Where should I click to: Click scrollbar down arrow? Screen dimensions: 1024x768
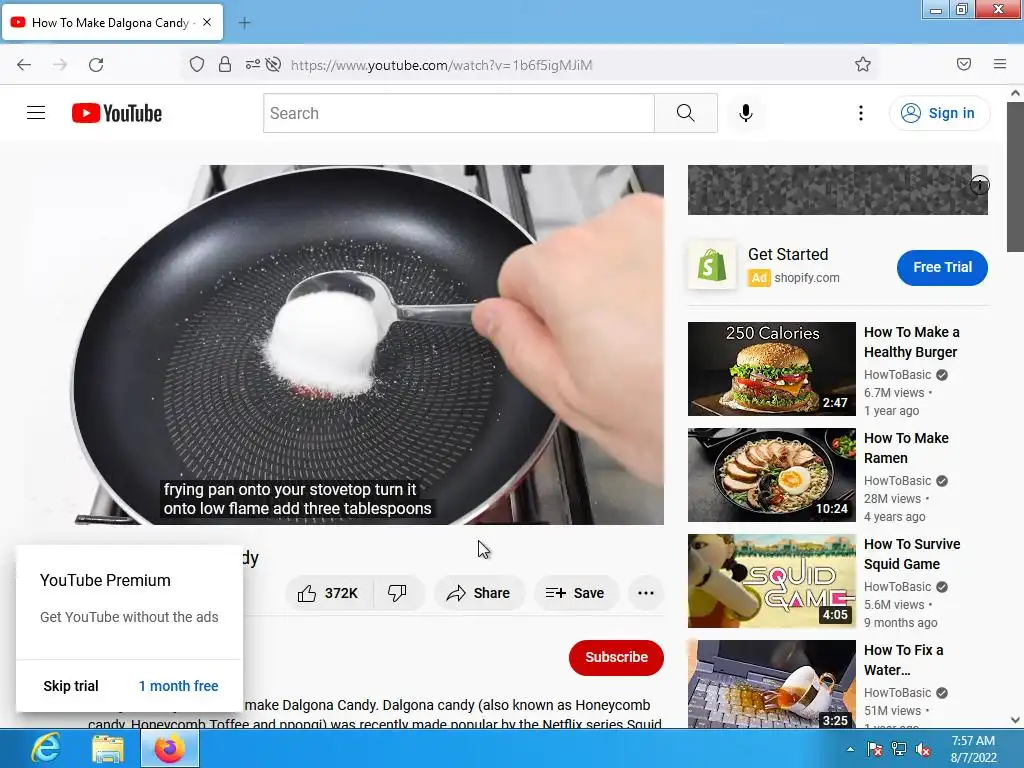click(x=1015, y=720)
